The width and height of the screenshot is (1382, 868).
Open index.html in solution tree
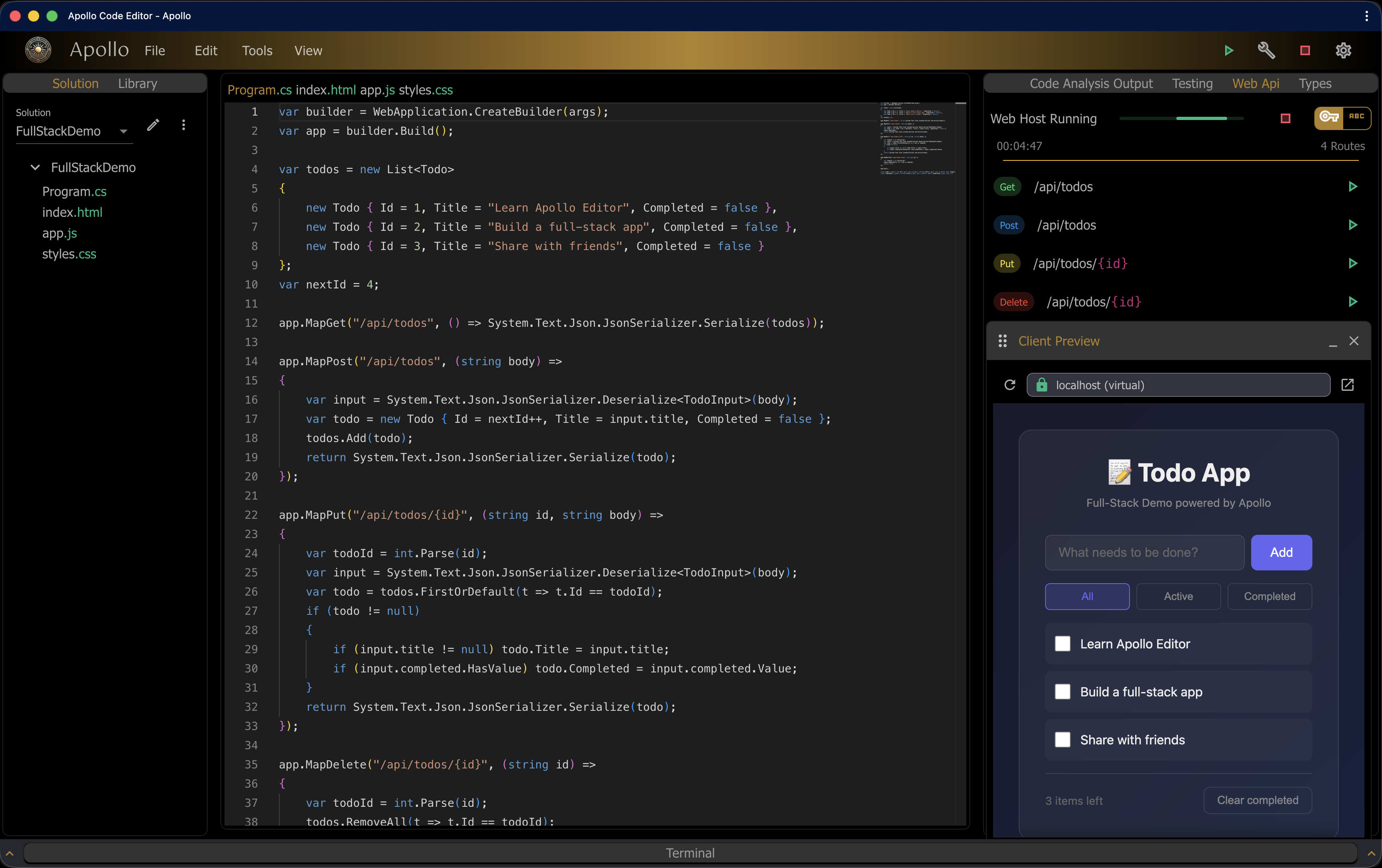click(x=72, y=212)
